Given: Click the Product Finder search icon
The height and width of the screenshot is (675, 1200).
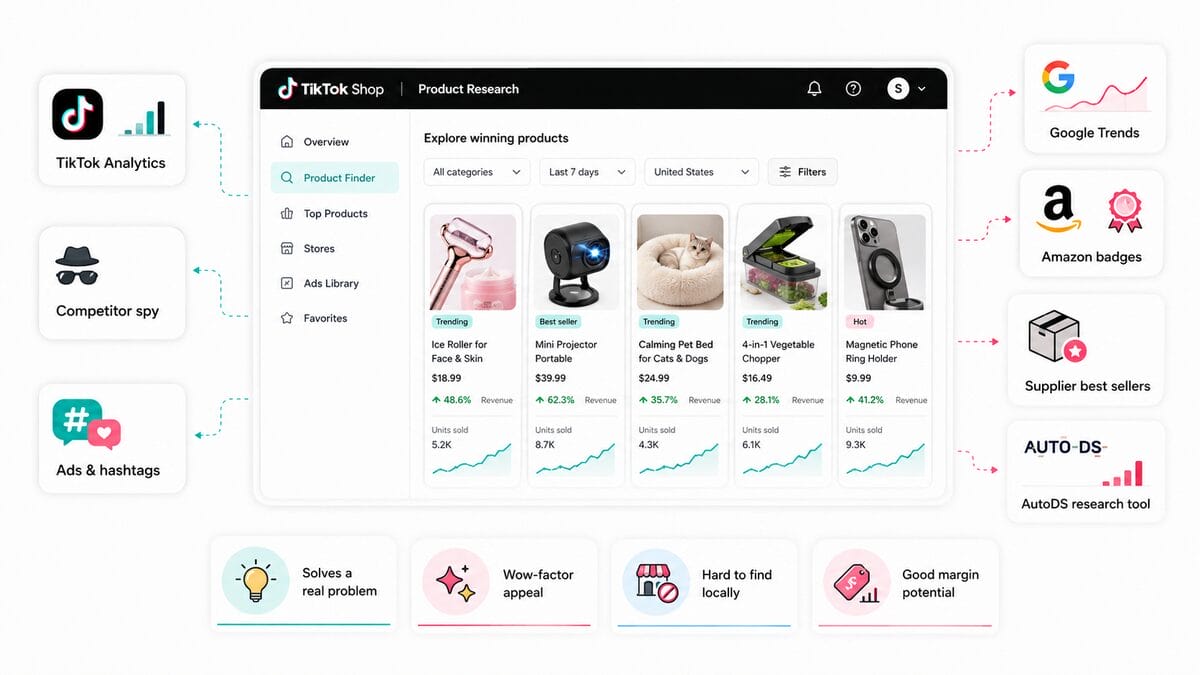Looking at the screenshot, I should [x=288, y=178].
